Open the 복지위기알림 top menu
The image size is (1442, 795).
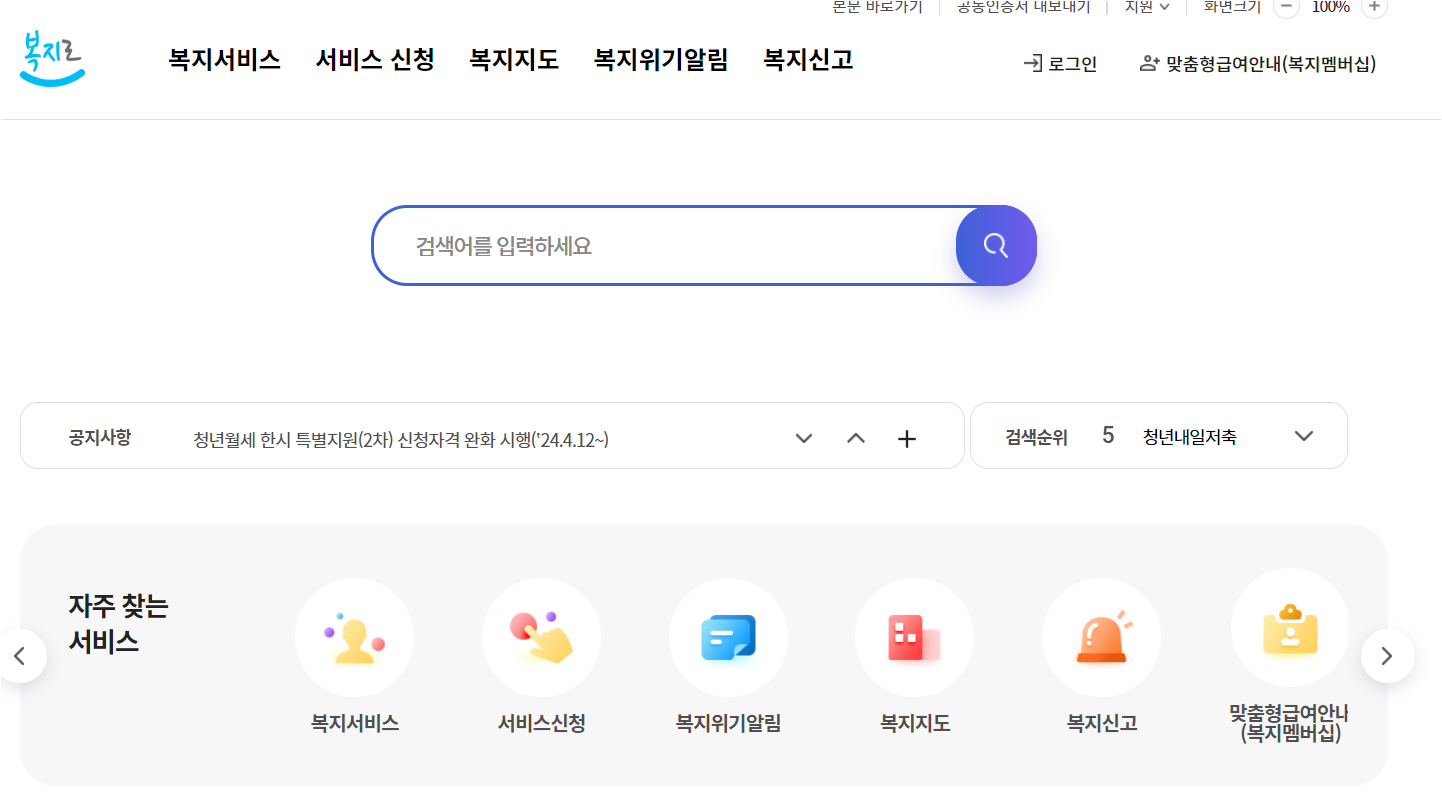click(661, 60)
